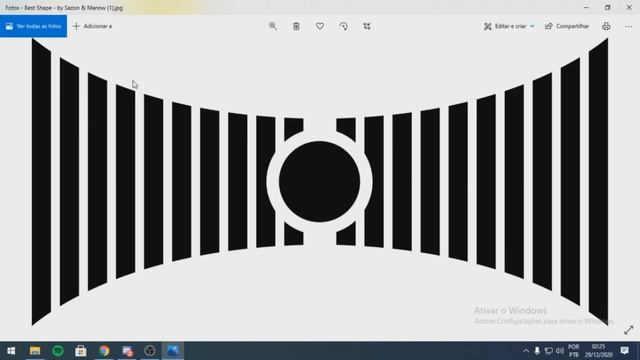Minimize the Photos window
Screen dimensions: 640x360
(586, 7)
